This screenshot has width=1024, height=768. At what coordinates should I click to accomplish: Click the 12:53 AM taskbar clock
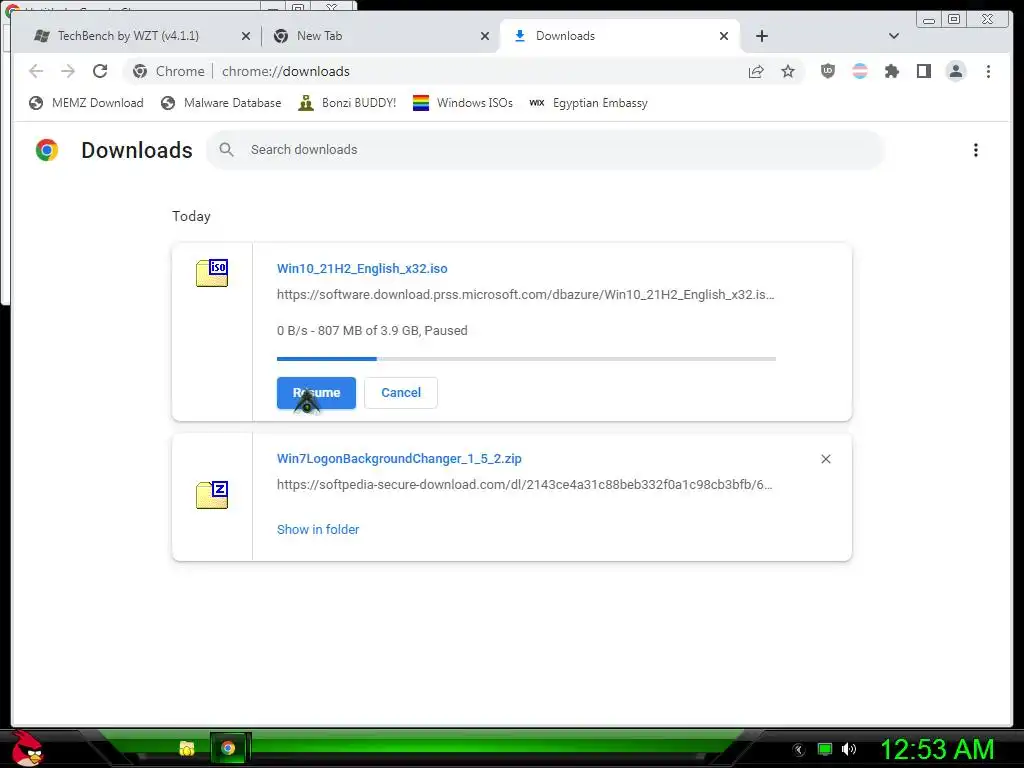[938, 749]
